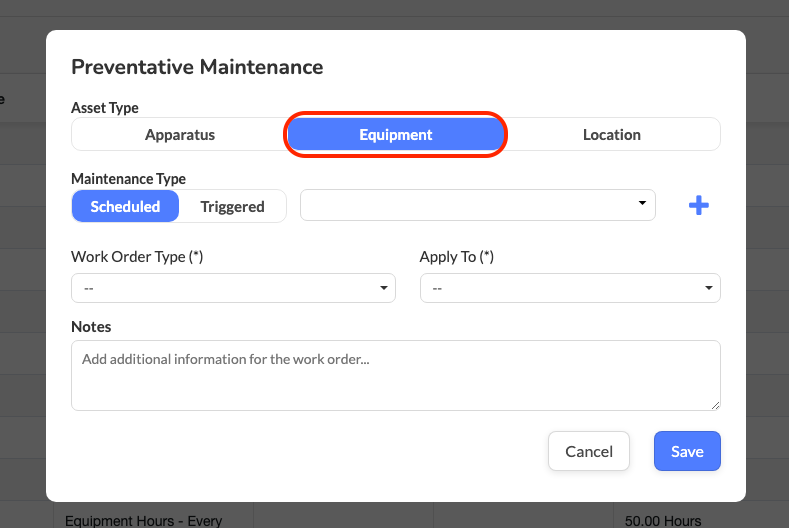Click the Apply To caret arrow
The image size is (789, 528).
709,288
